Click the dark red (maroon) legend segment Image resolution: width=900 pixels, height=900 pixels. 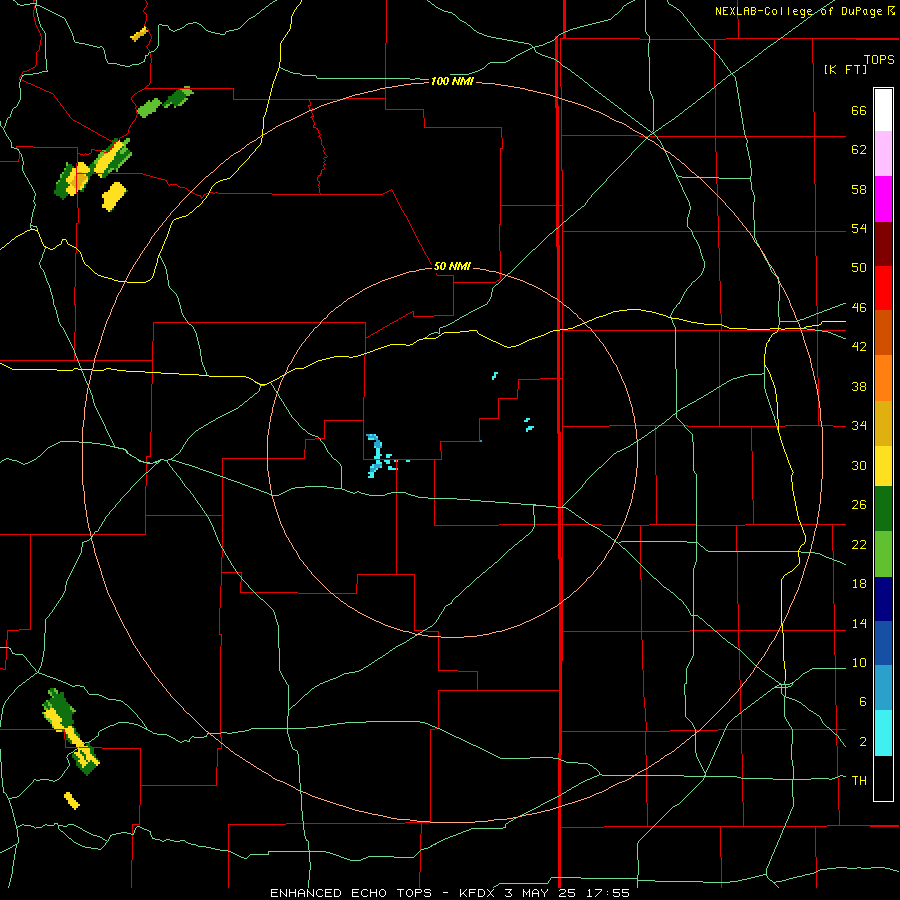883,244
